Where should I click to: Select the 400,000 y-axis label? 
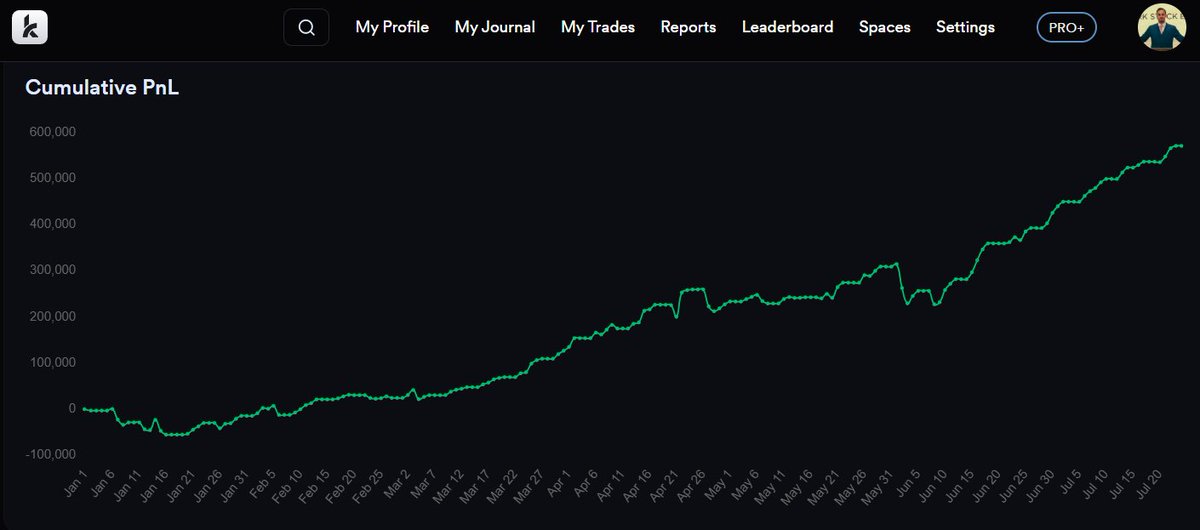point(53,224)
